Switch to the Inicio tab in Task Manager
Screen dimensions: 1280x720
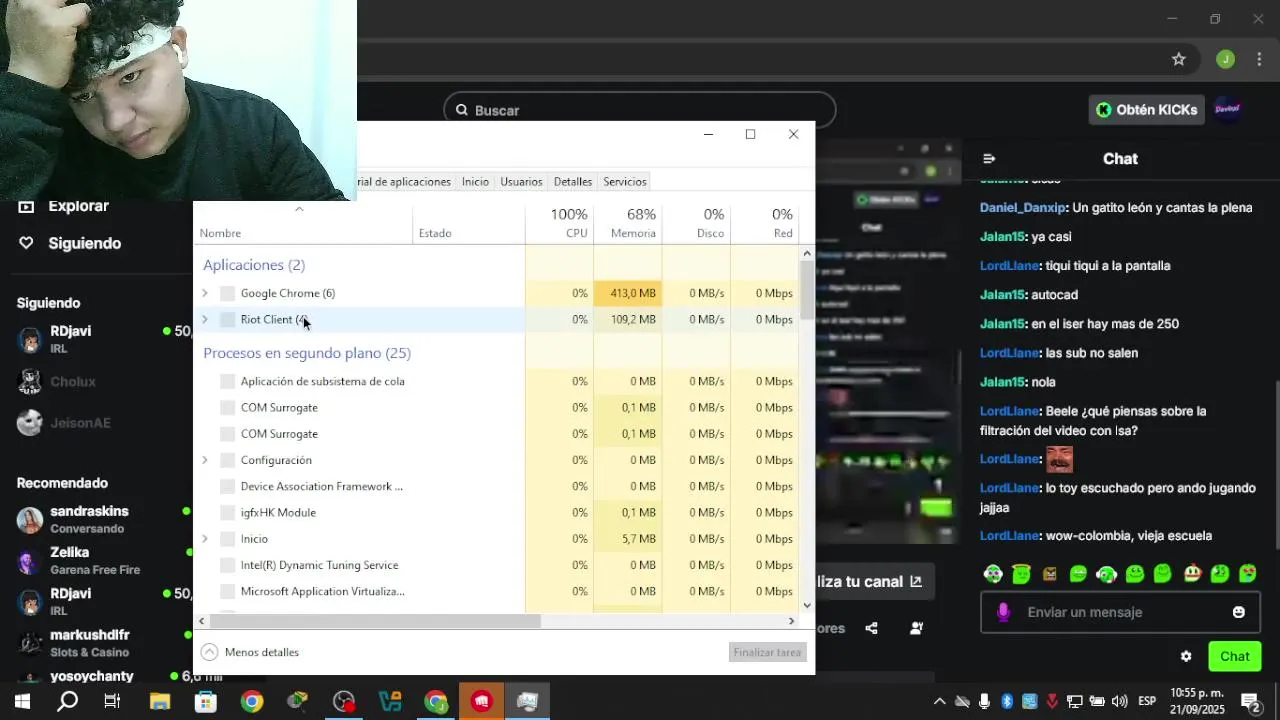point(475,181)
